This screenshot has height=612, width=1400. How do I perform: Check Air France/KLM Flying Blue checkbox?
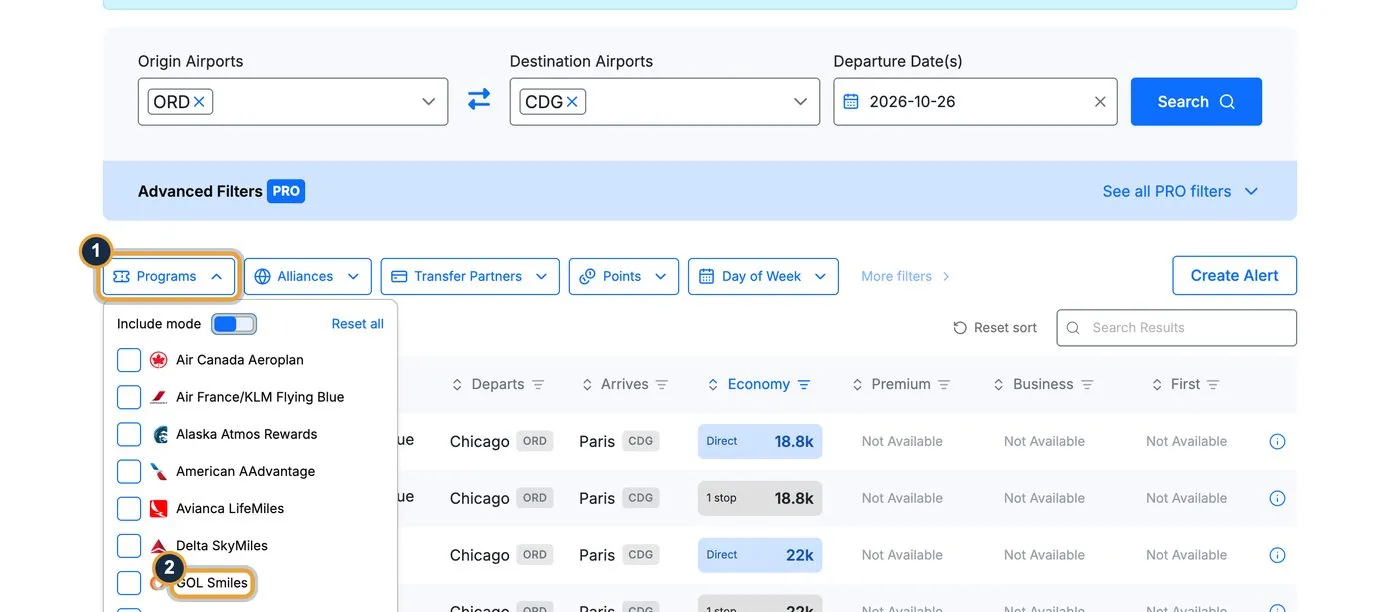tap(129, 397)
